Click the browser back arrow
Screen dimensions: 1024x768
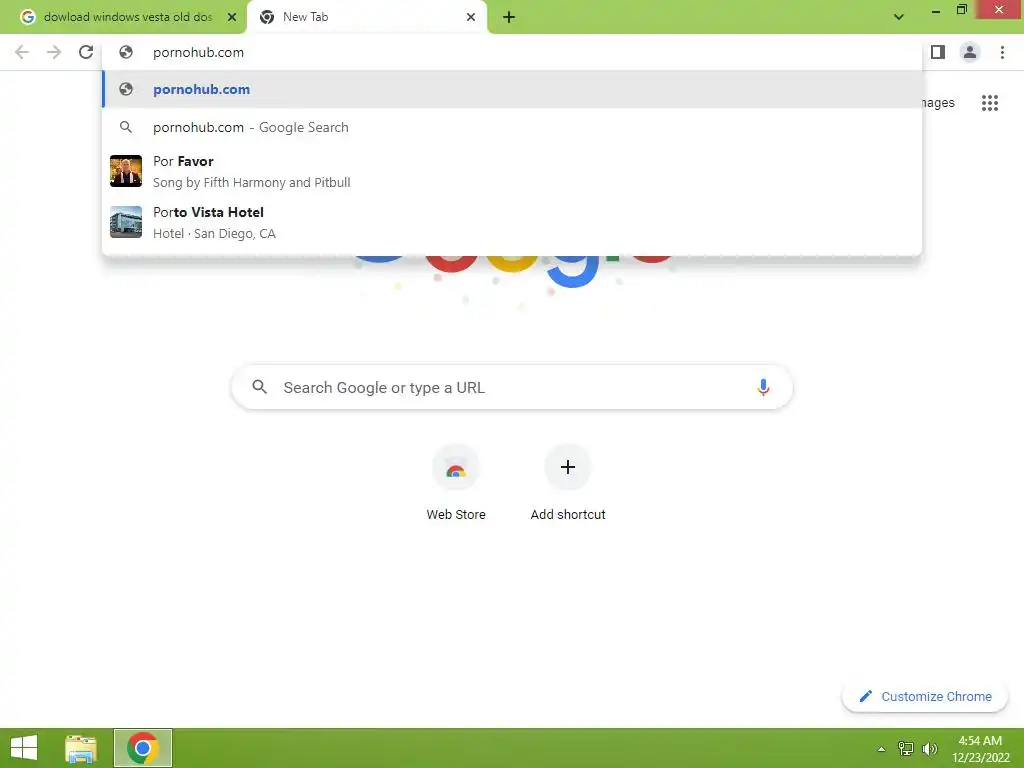22,52
